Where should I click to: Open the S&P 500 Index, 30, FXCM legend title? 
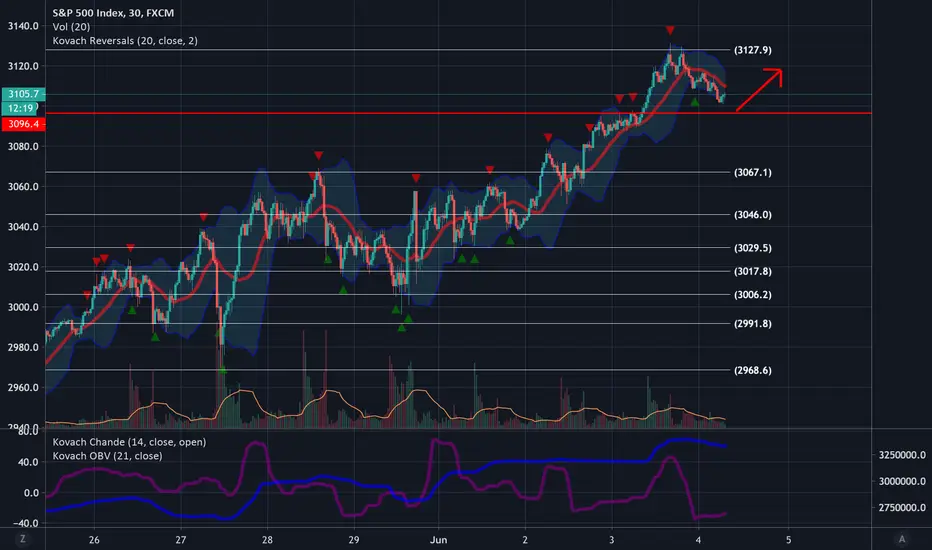pyautogui.click(x=113, y=12)
